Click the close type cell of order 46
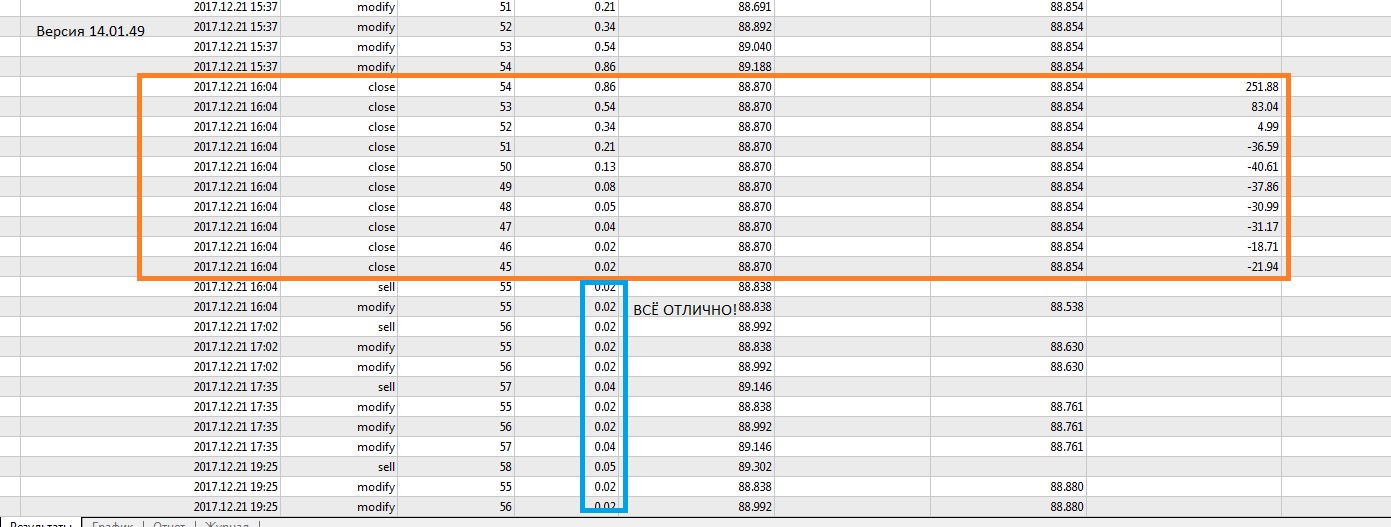1391x527 pixels. 382,247
